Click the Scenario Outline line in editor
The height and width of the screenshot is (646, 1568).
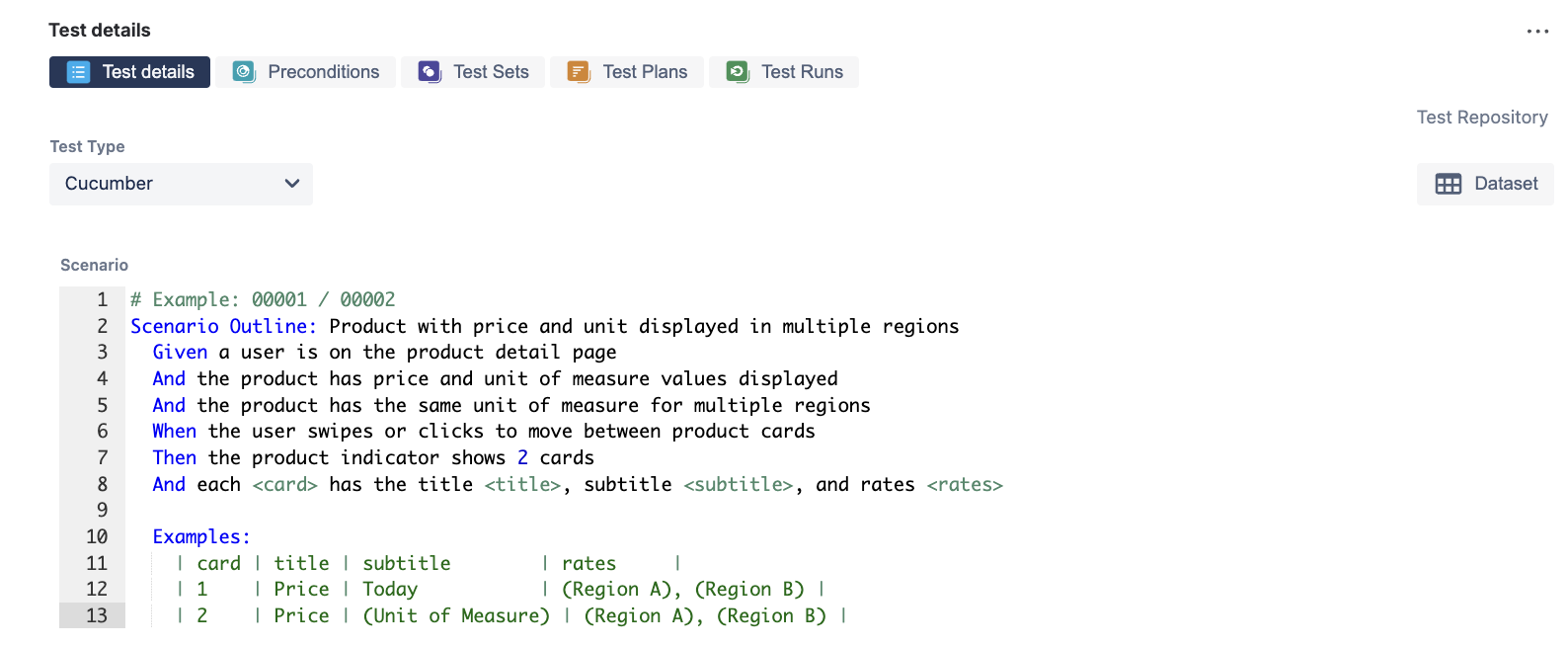pos(543,326)
